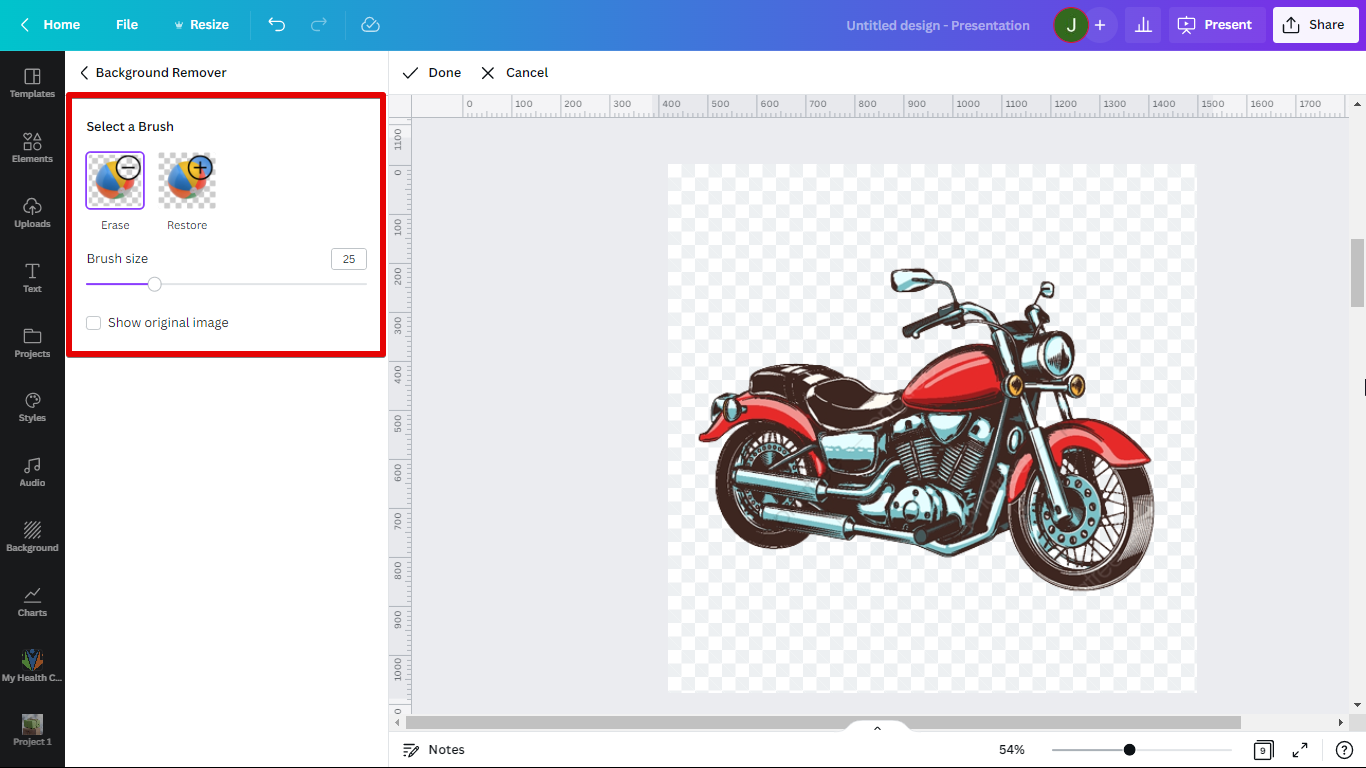Click the cloud save status icon
This screenshot has width=1366, height=768.
pyautogui.click(x=370, y=25)
